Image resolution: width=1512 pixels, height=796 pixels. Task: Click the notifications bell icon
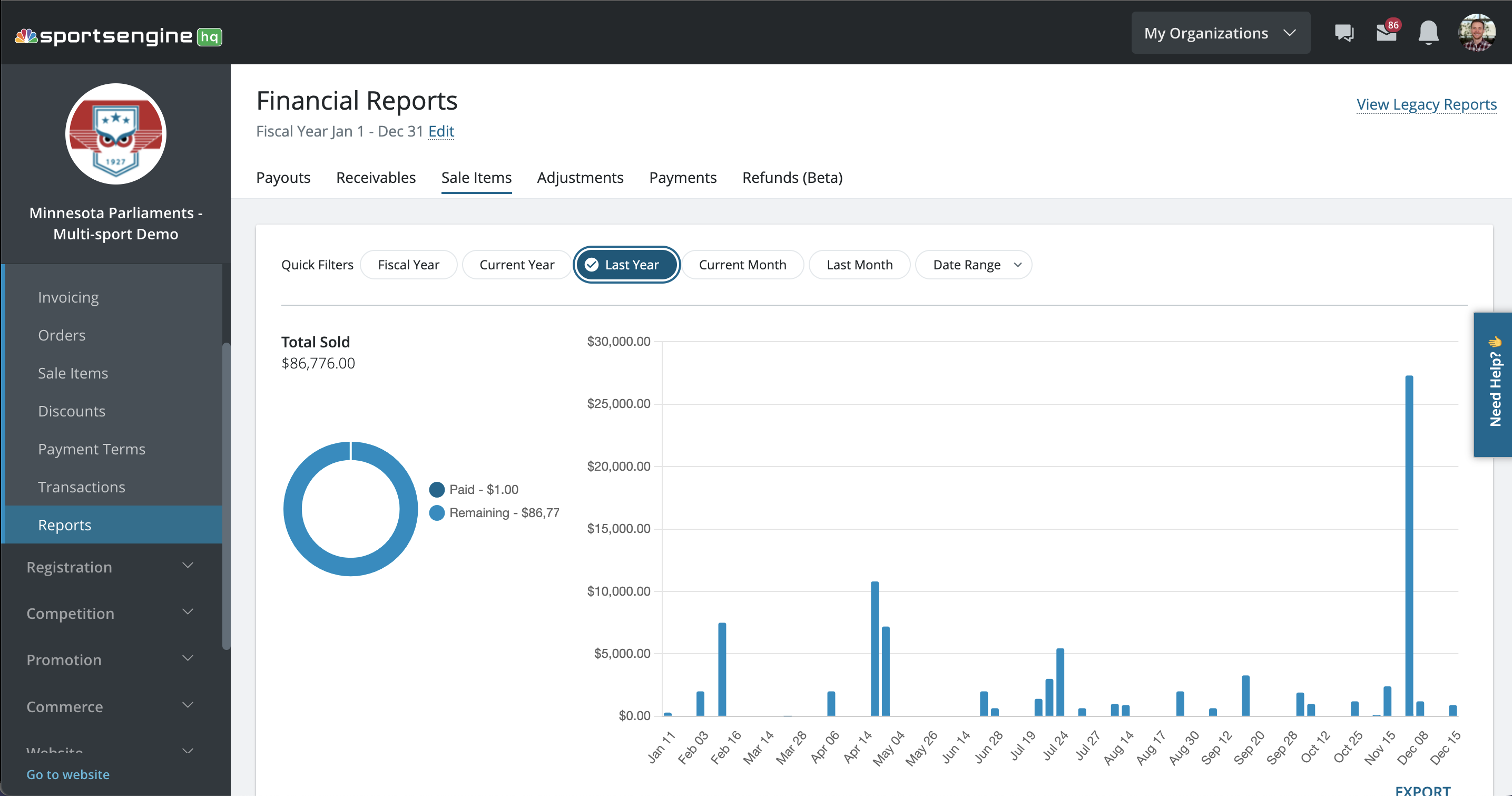pos(1428,33)
